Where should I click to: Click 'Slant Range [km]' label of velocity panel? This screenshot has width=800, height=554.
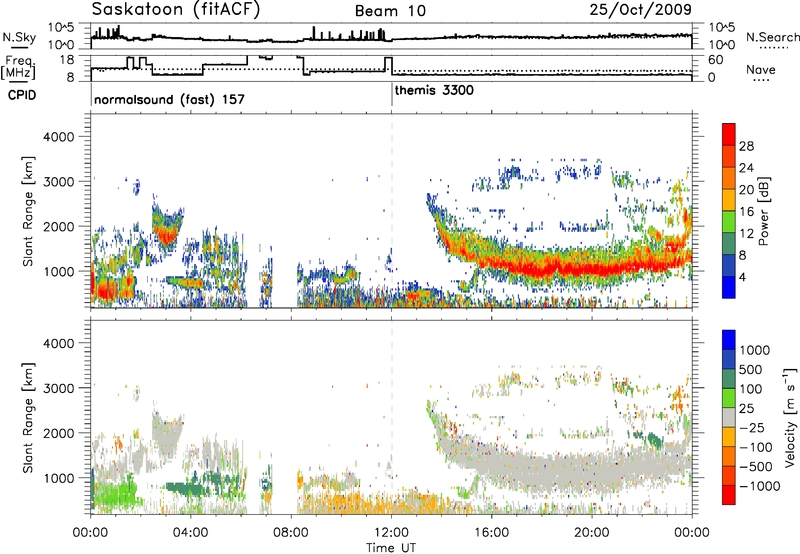28,417
